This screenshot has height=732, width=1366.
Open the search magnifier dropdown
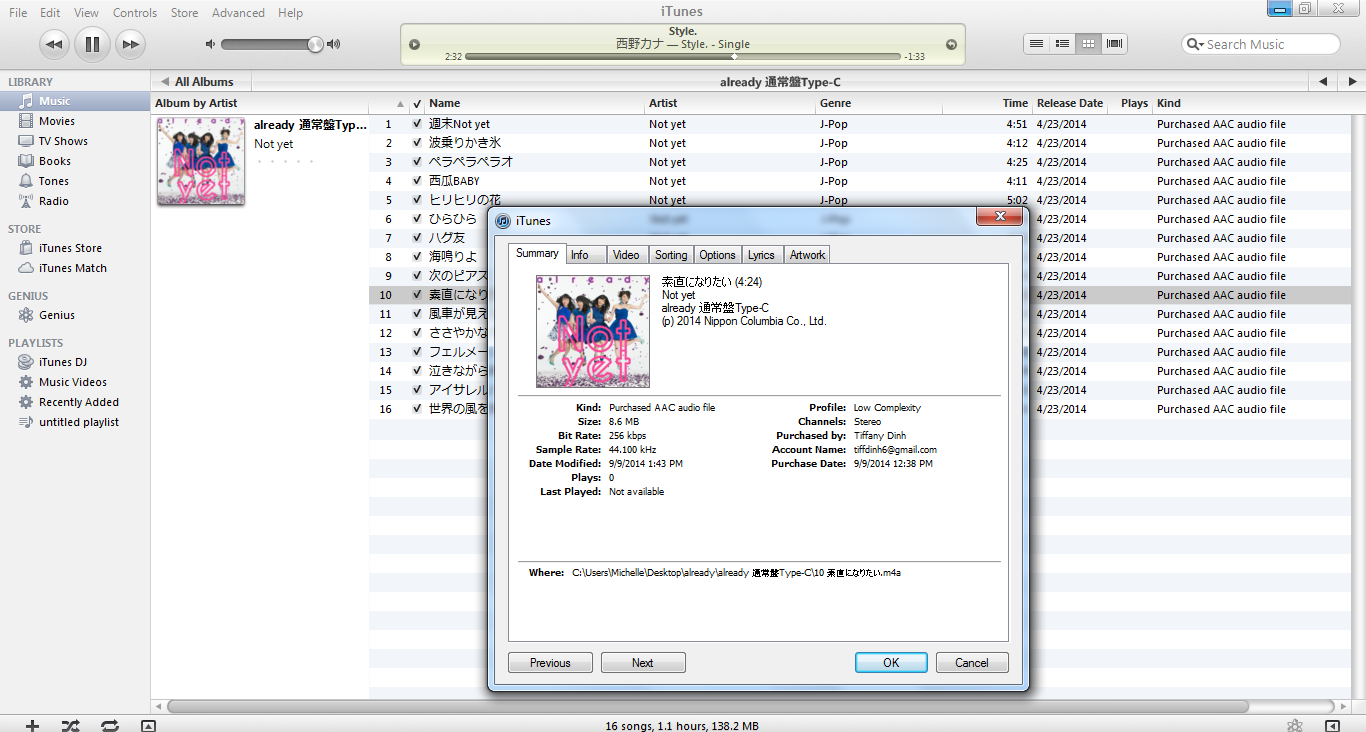tap(1194, 44)
